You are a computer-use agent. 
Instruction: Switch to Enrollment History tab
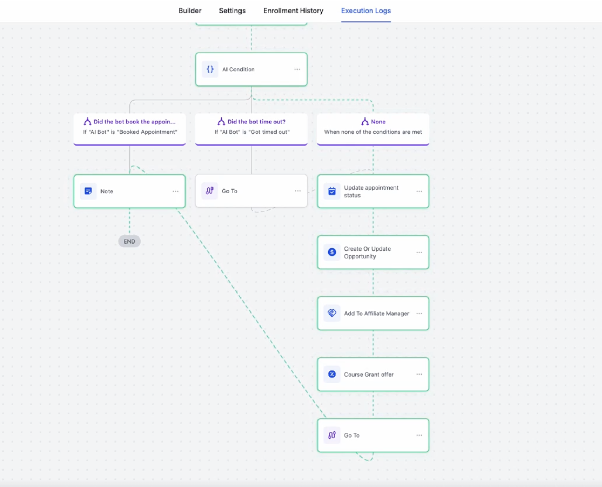pos(293,11)
